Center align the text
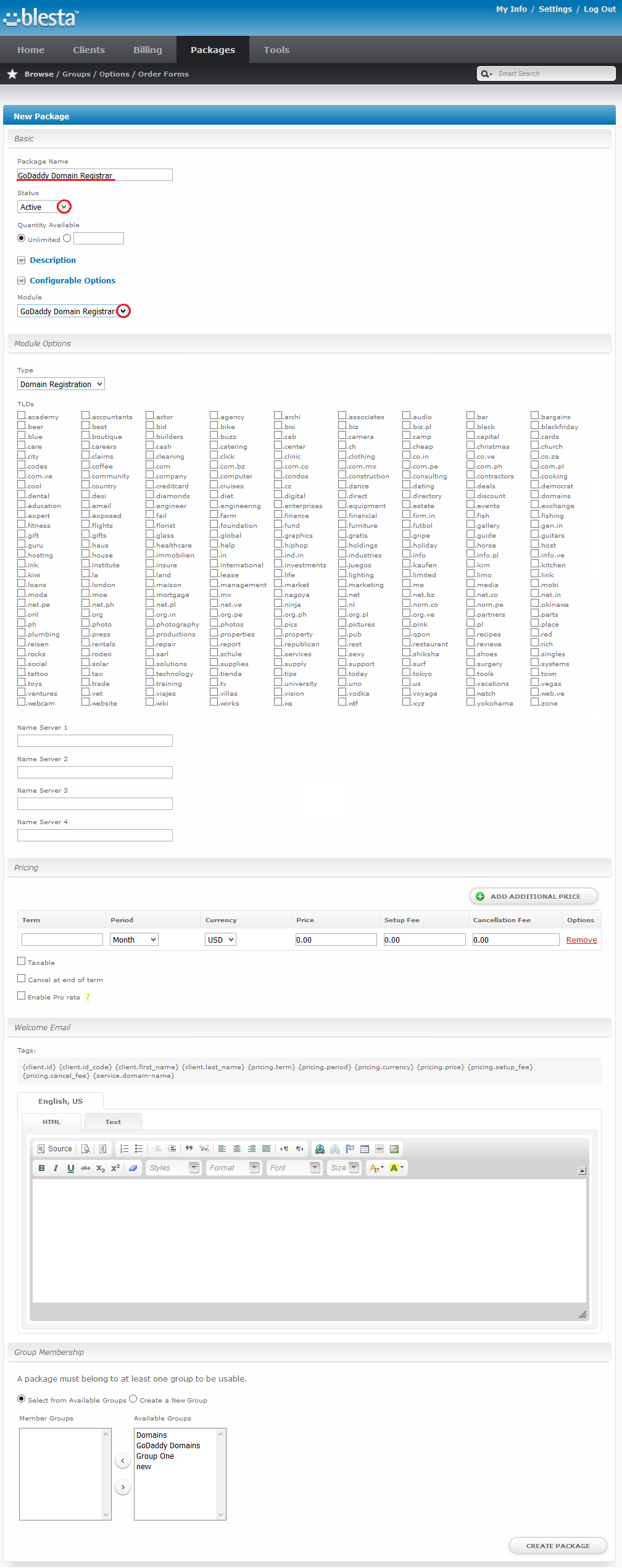Viewport: 622px width, 1568px height. pyautogui.click(x=237, y=1149)
